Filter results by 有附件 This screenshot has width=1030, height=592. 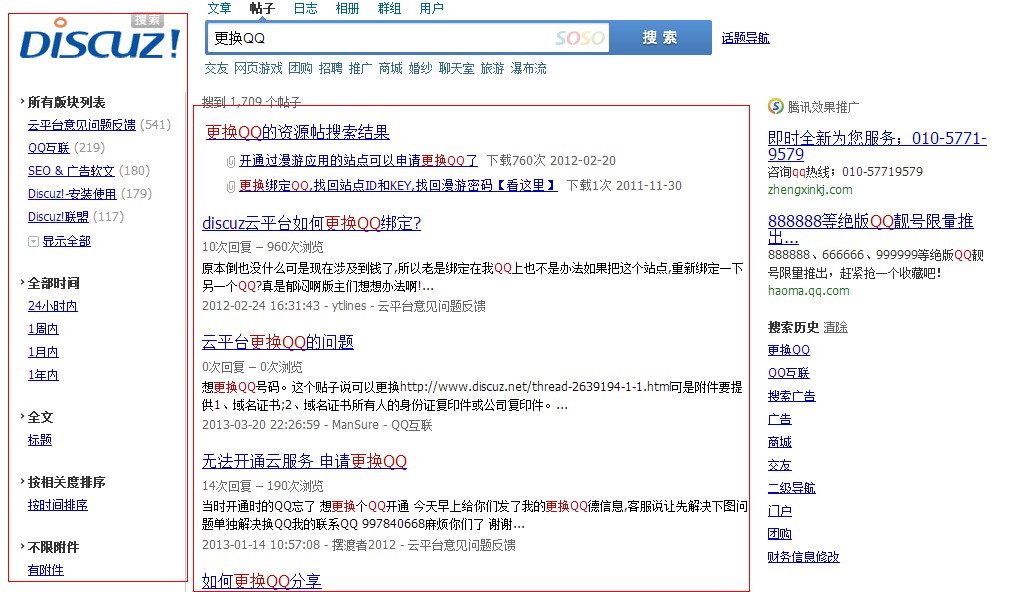(x=45, y=570)
